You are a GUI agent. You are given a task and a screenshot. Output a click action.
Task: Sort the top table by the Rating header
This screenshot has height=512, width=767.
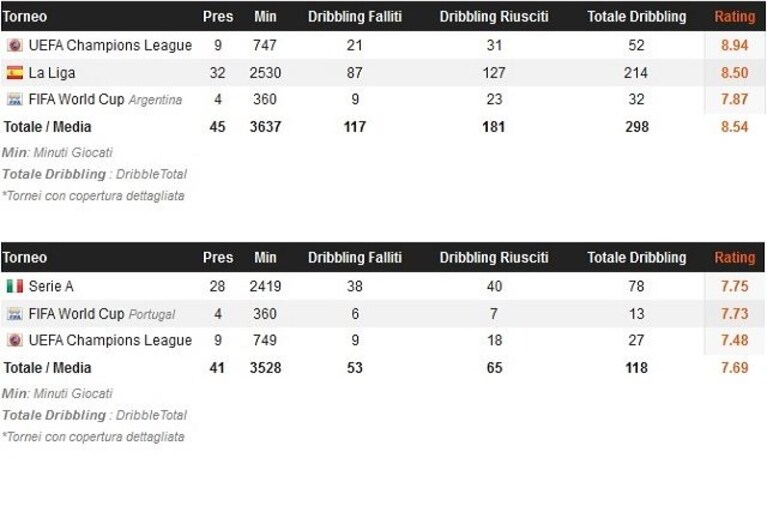click(735, 16)
